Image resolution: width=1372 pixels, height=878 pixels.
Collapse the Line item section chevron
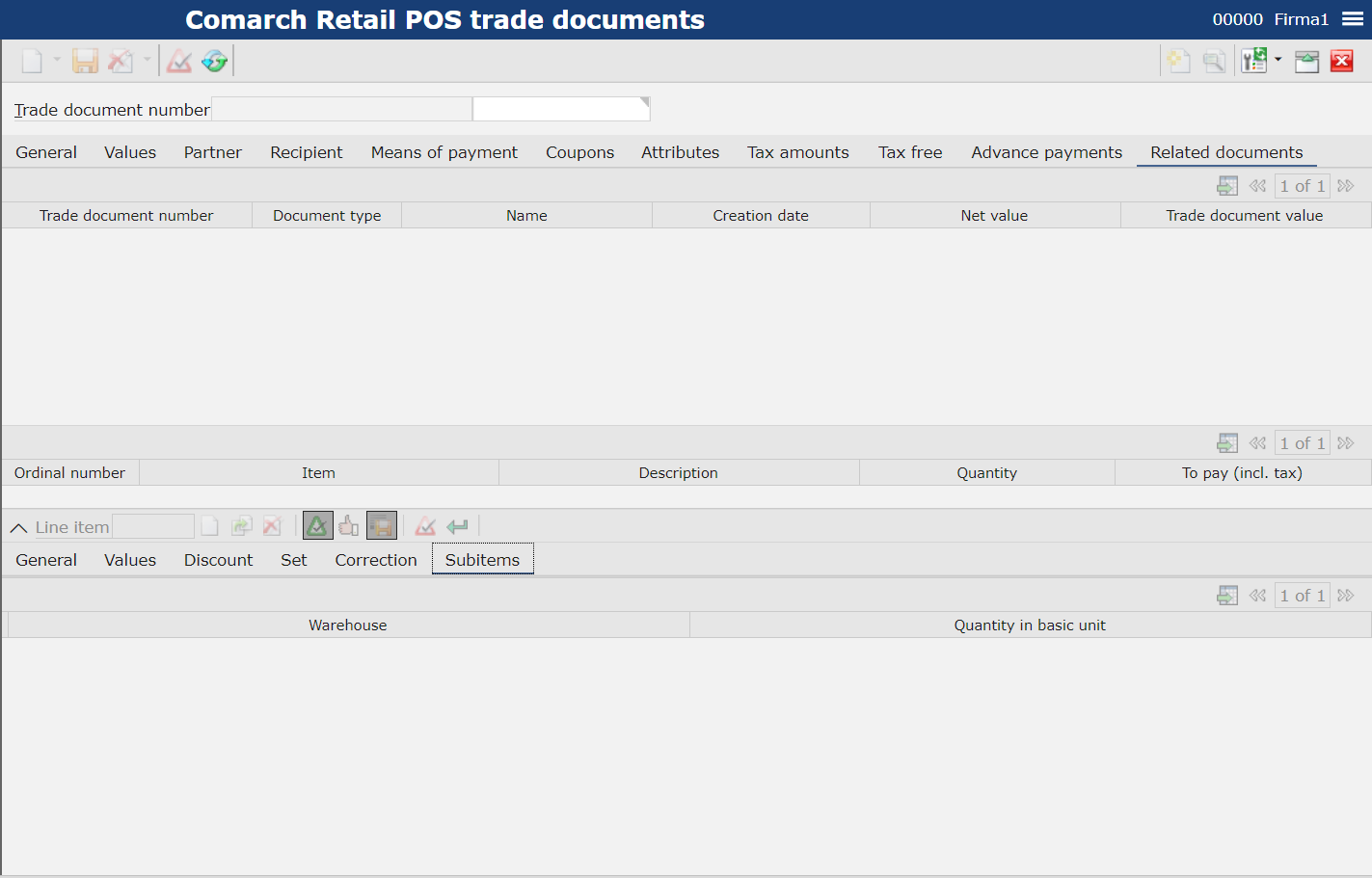coord(18,527)
